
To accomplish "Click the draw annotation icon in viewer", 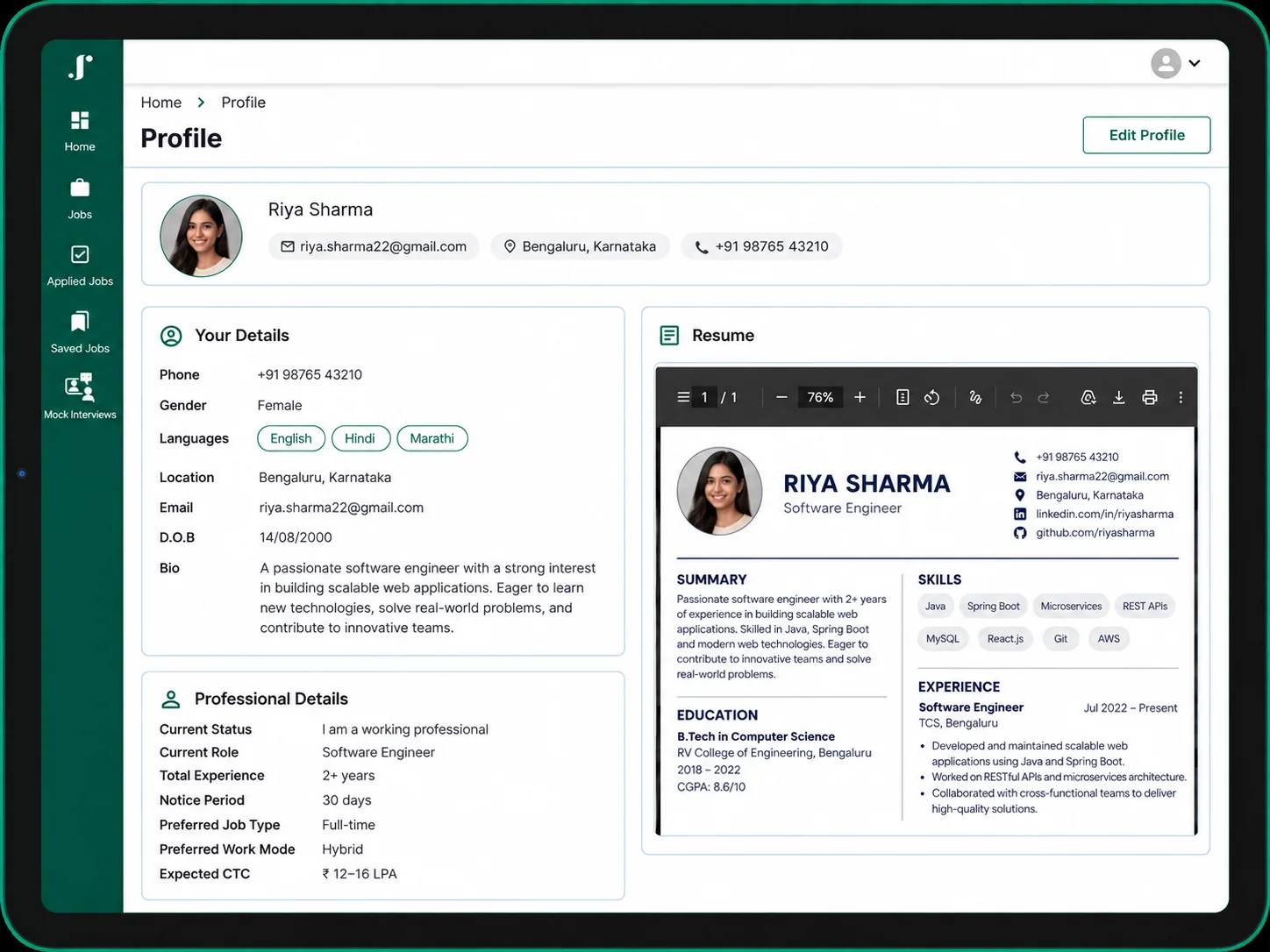I will (975, 397).
